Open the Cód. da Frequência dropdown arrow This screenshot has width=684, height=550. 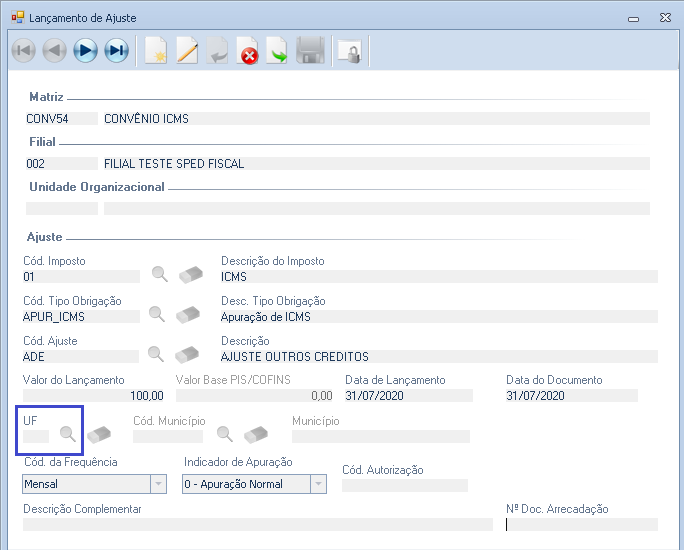click(158, 484)
